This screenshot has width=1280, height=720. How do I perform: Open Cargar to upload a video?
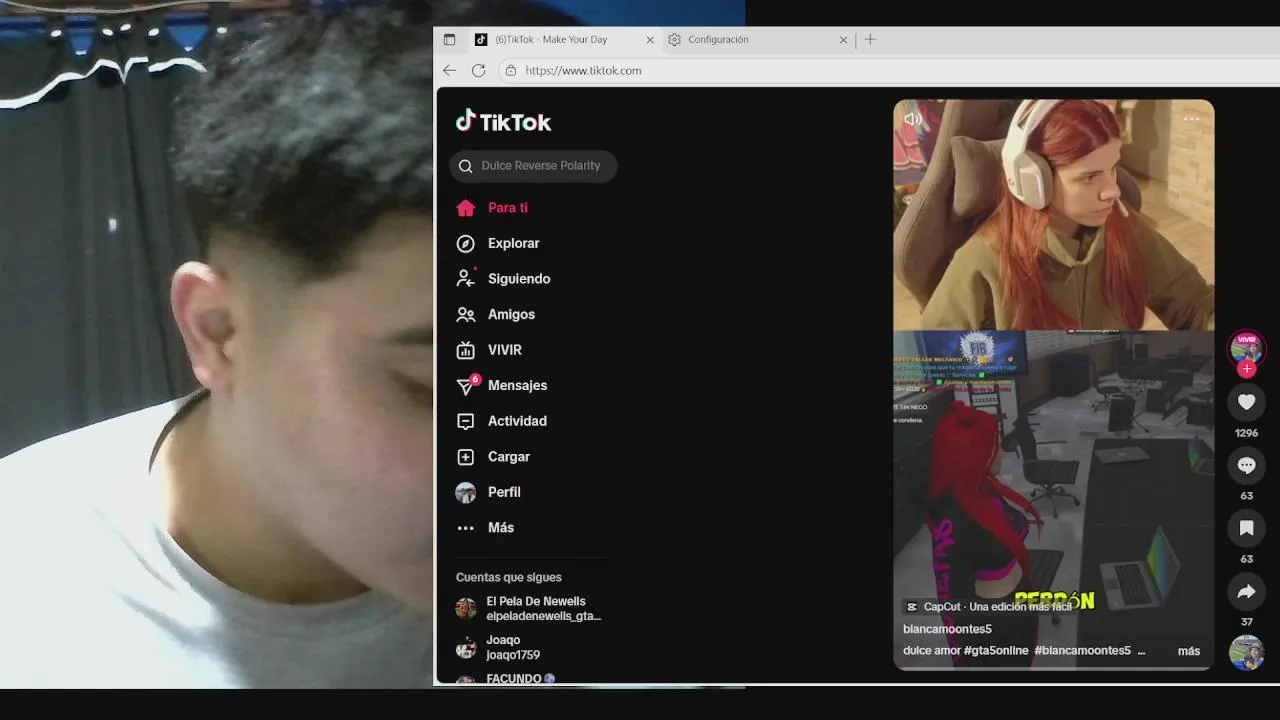[493, 456]
